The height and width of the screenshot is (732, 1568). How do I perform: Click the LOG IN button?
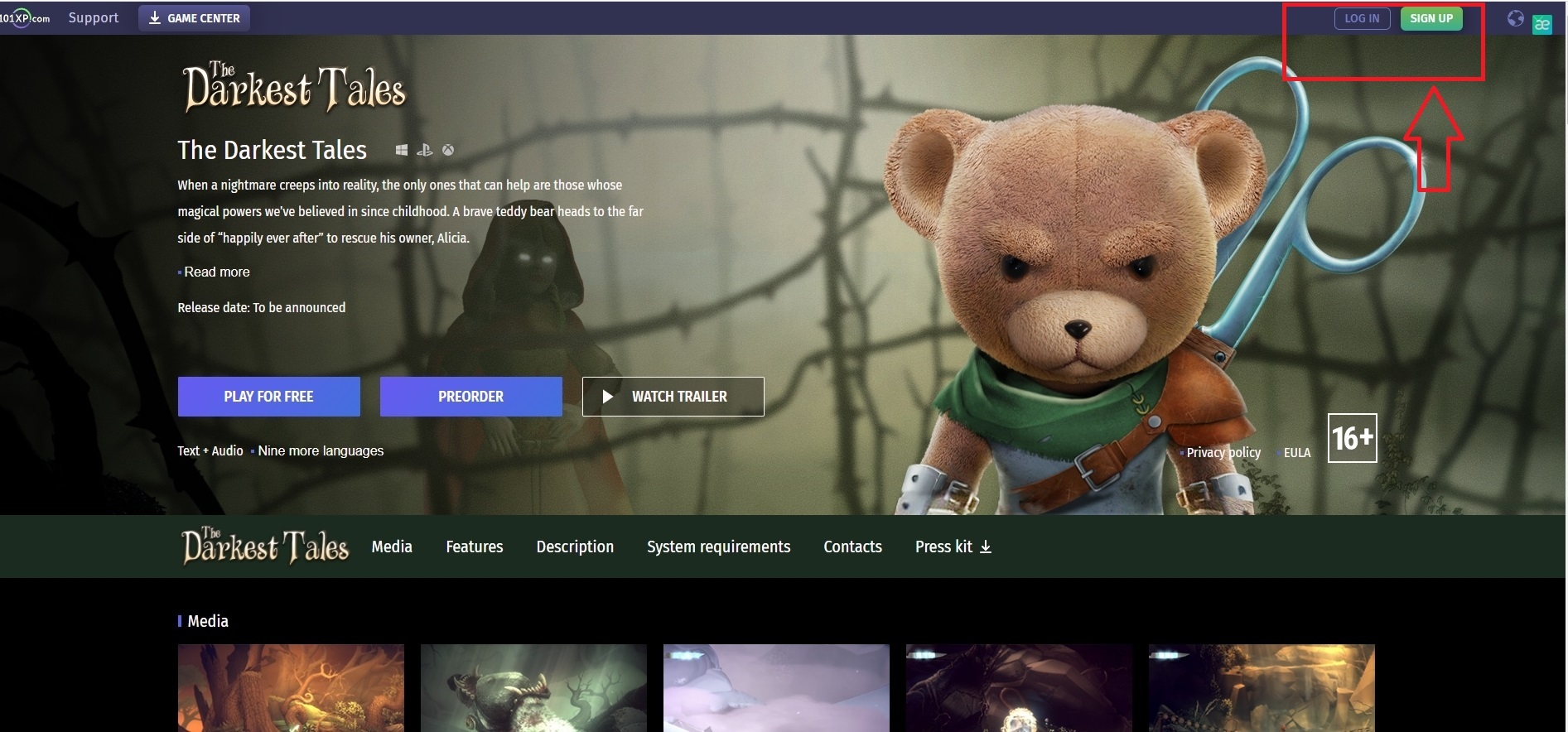point(1362,18)
